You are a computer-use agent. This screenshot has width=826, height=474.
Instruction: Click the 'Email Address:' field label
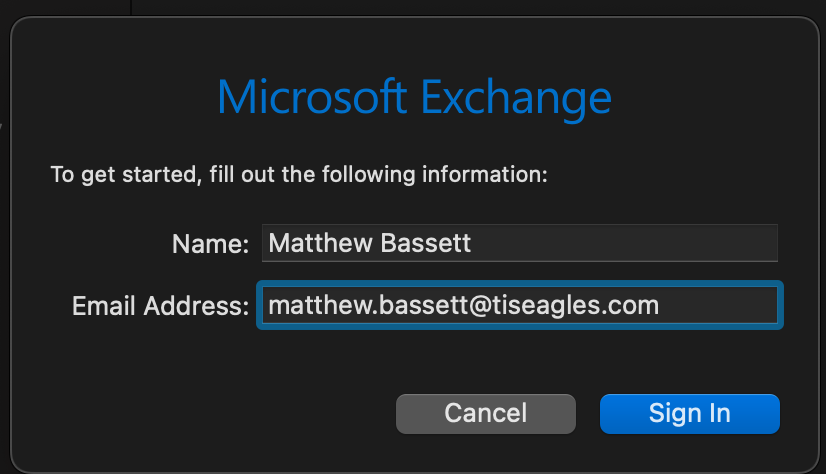click(160, 306)
